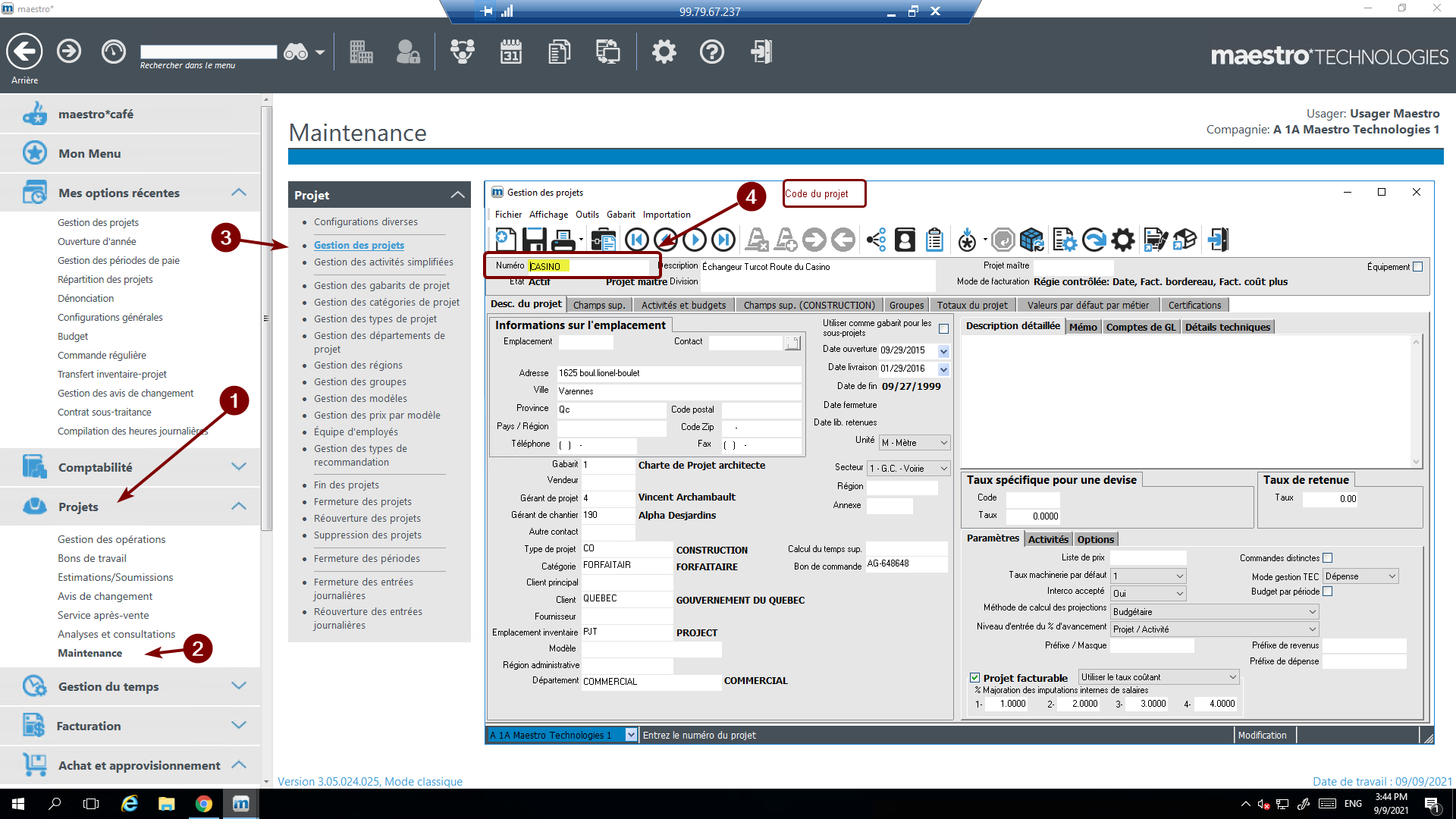Open project window gear settings icon
The height and width of the screenshot is (819, 1456).
[1123, 240]
